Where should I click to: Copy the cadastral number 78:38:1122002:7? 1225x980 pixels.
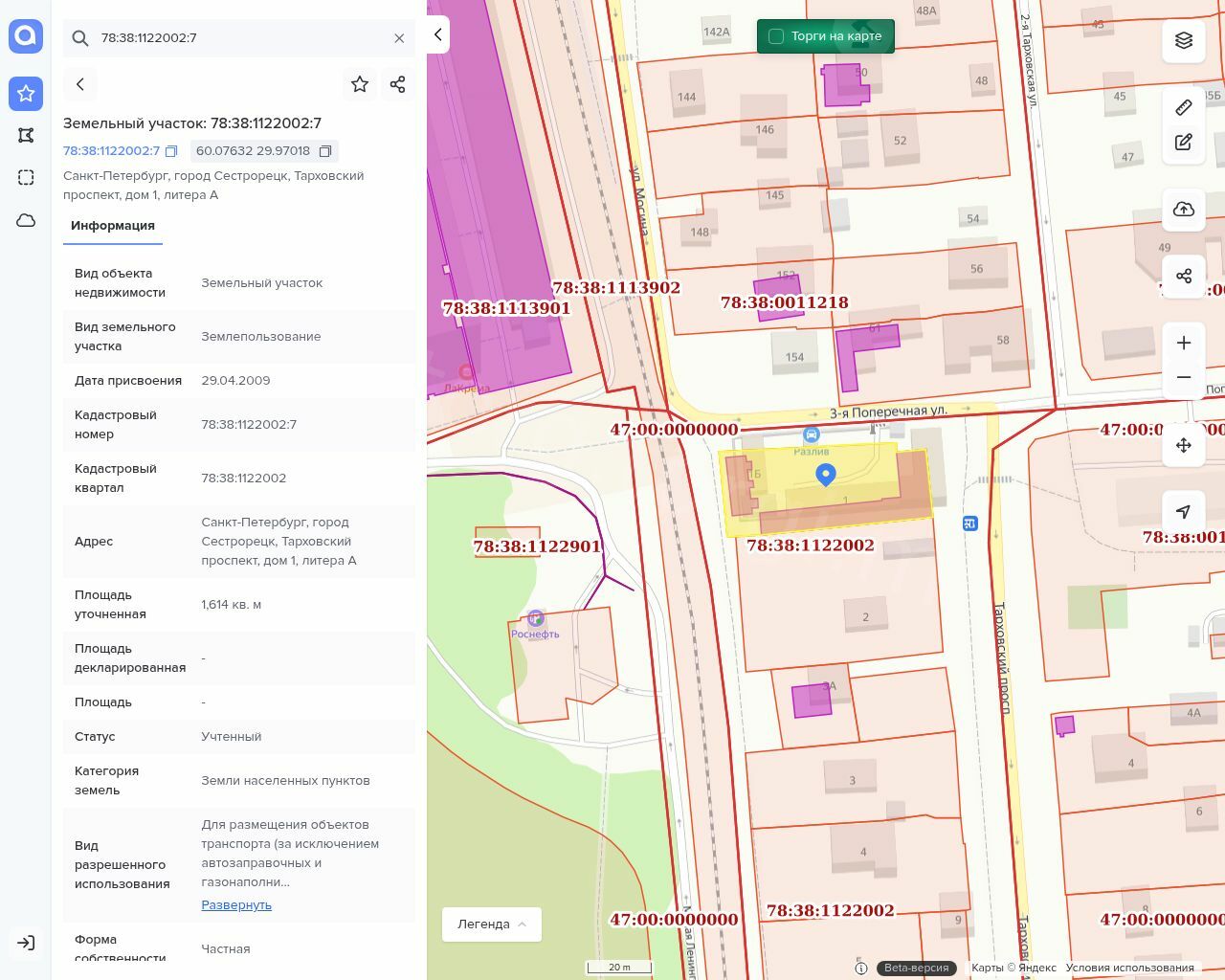171,151
